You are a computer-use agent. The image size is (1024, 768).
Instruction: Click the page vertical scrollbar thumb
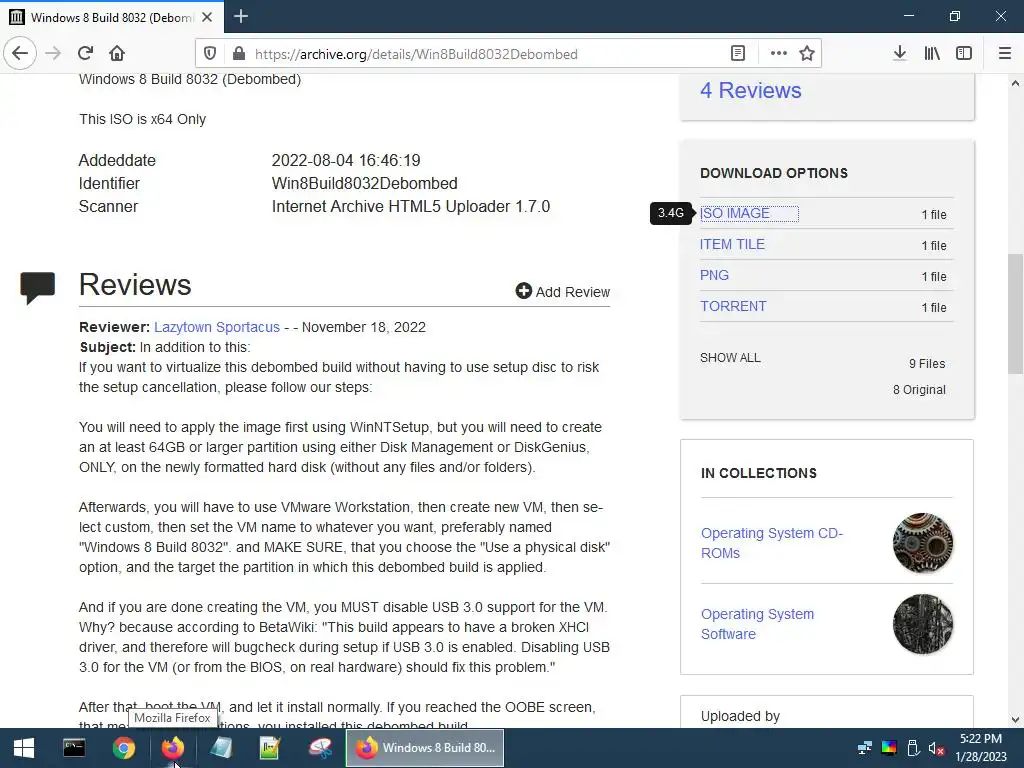click(x=1015, y=313)
